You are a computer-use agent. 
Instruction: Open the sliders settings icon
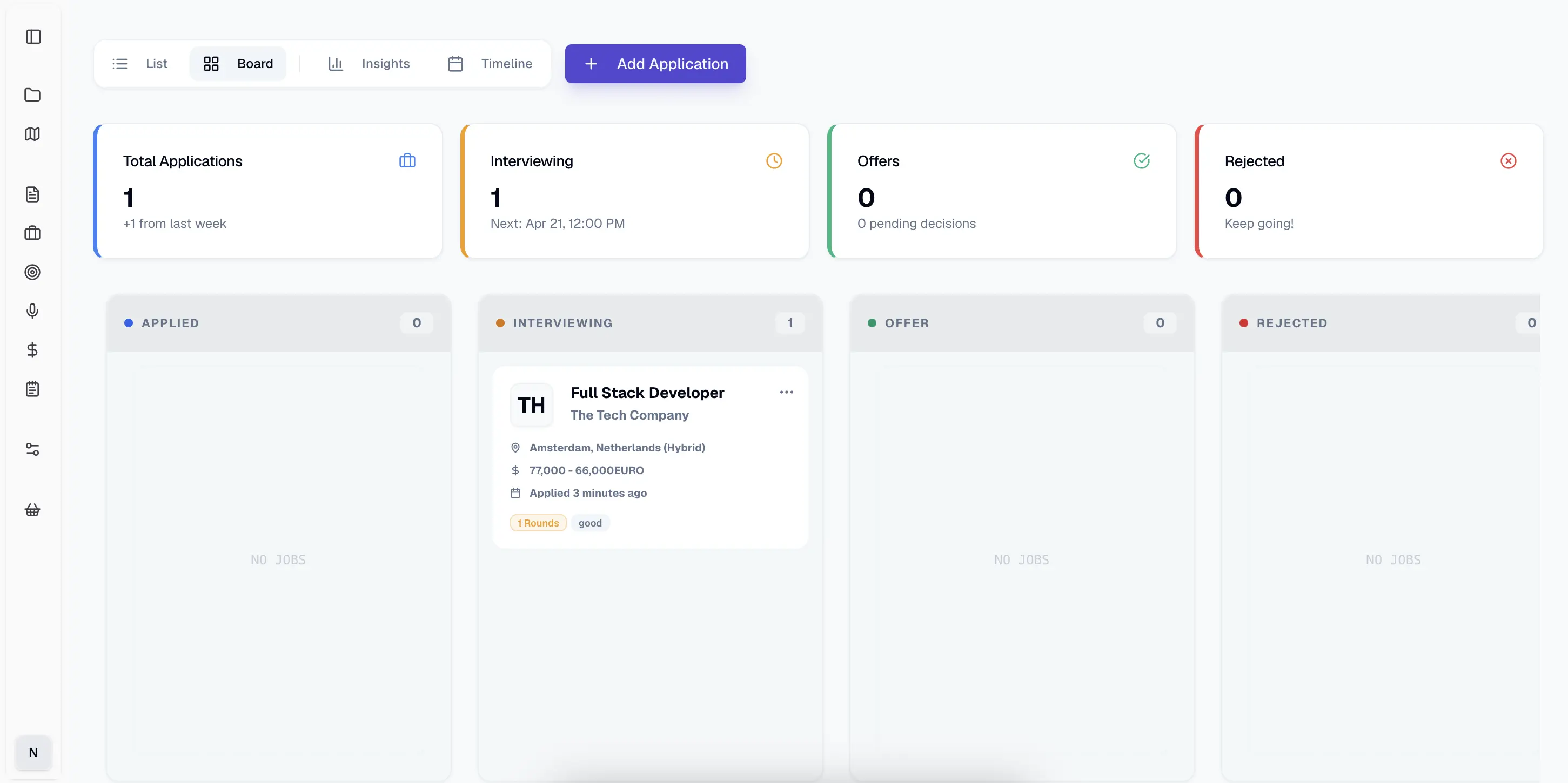coord(32,450)
